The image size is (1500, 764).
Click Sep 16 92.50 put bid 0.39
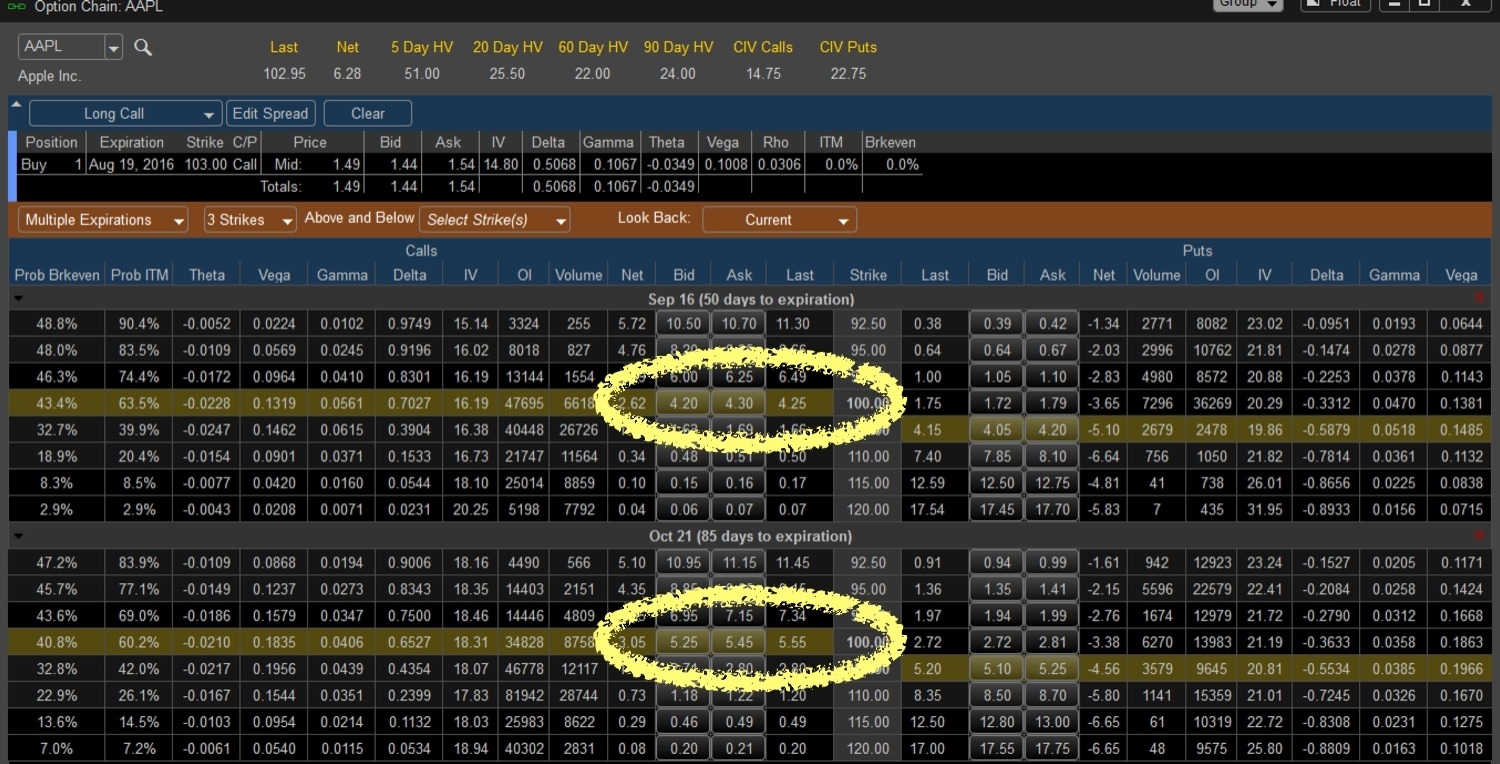pyautogui.click(x=997, y=324)
